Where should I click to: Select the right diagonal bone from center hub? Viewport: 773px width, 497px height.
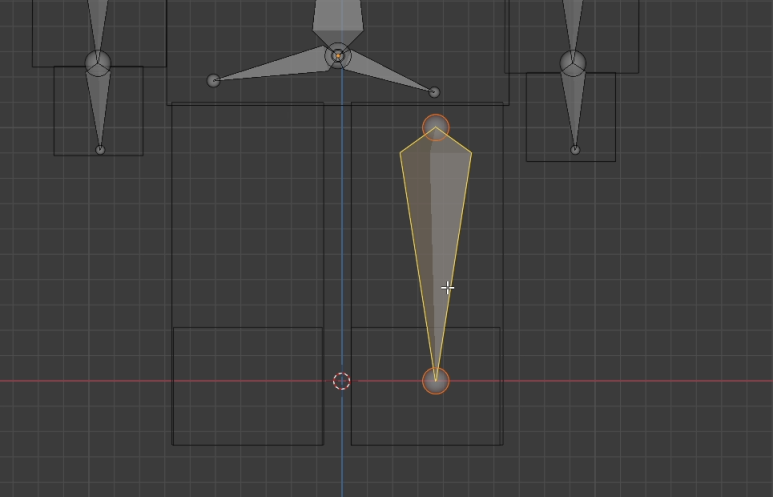(387, 71)
